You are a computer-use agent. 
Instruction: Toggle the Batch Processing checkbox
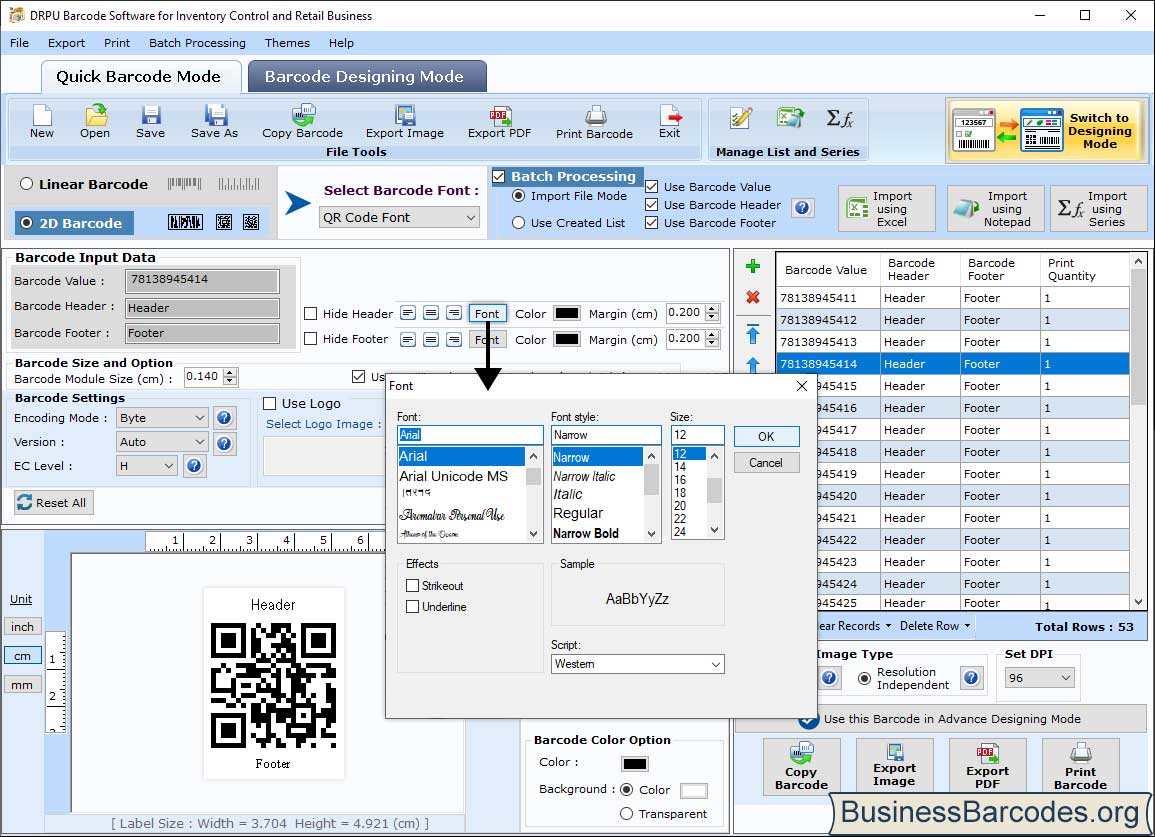pyautogui.click(x=499, y=176)
